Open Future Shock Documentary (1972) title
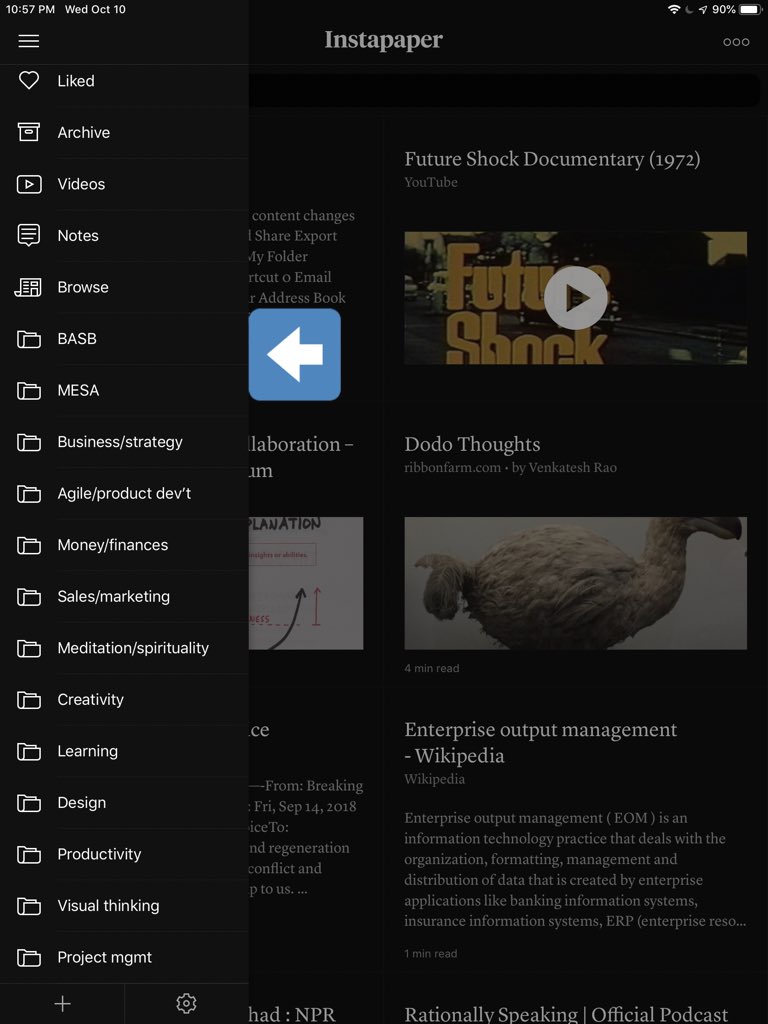The width and height of the screenshot is (768, 1024). pyautogui.click(x=552, y=159)
